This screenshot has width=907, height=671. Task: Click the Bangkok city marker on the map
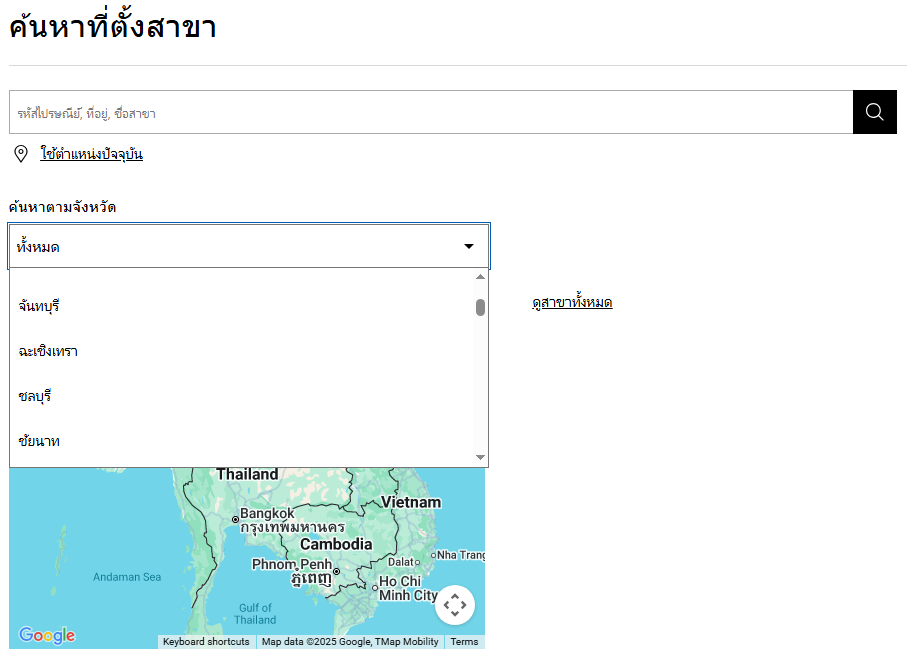(235, 519)
